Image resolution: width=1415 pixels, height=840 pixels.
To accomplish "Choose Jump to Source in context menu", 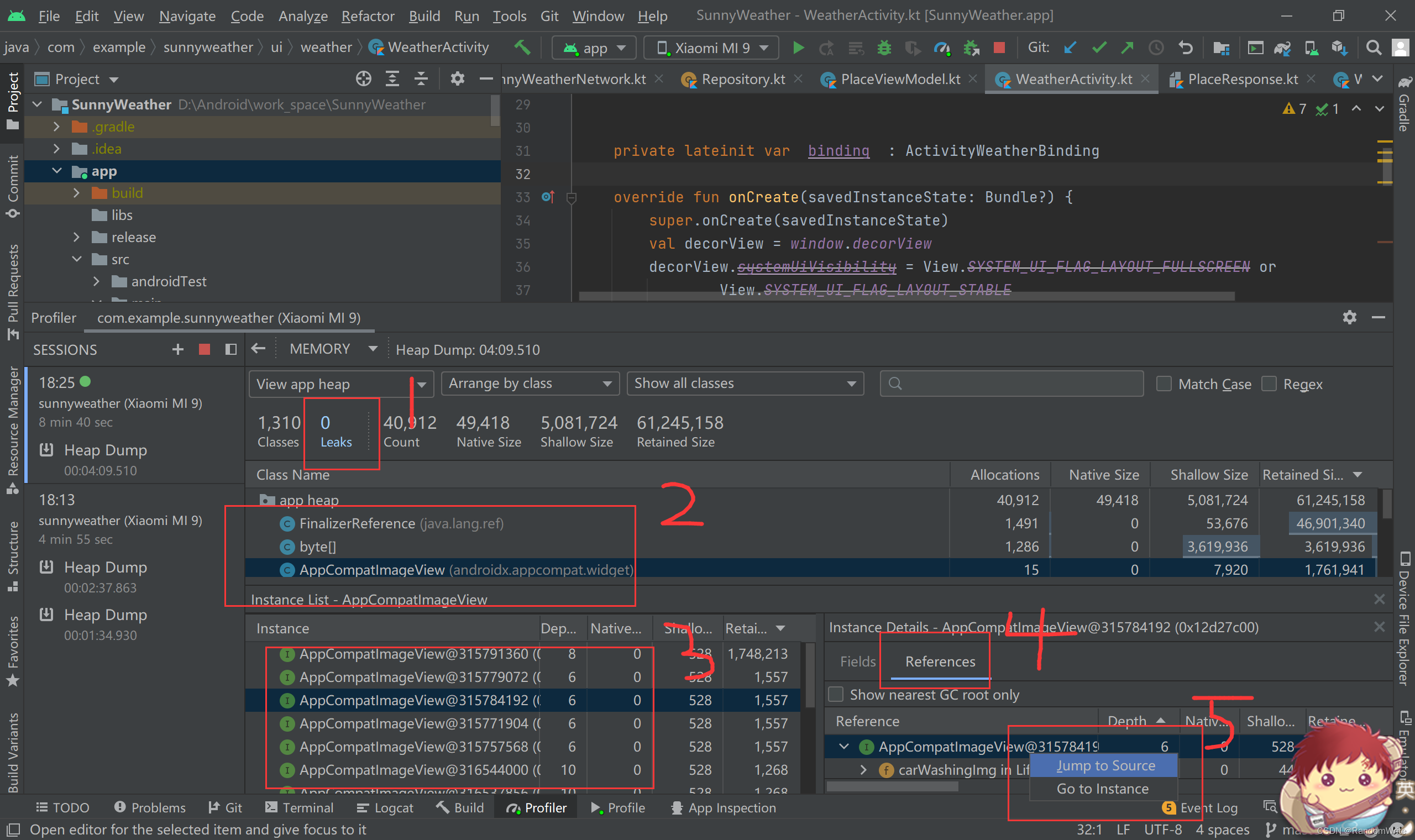I will (x=1105, y=765).
